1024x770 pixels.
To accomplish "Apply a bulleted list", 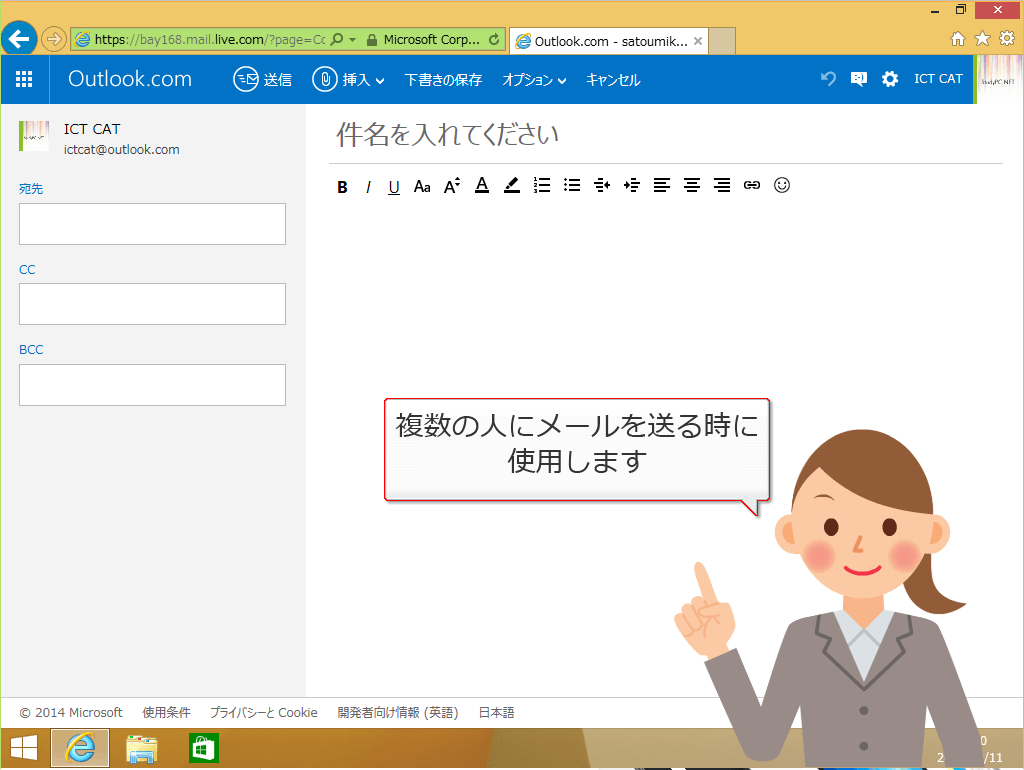I will pos(571,185).
